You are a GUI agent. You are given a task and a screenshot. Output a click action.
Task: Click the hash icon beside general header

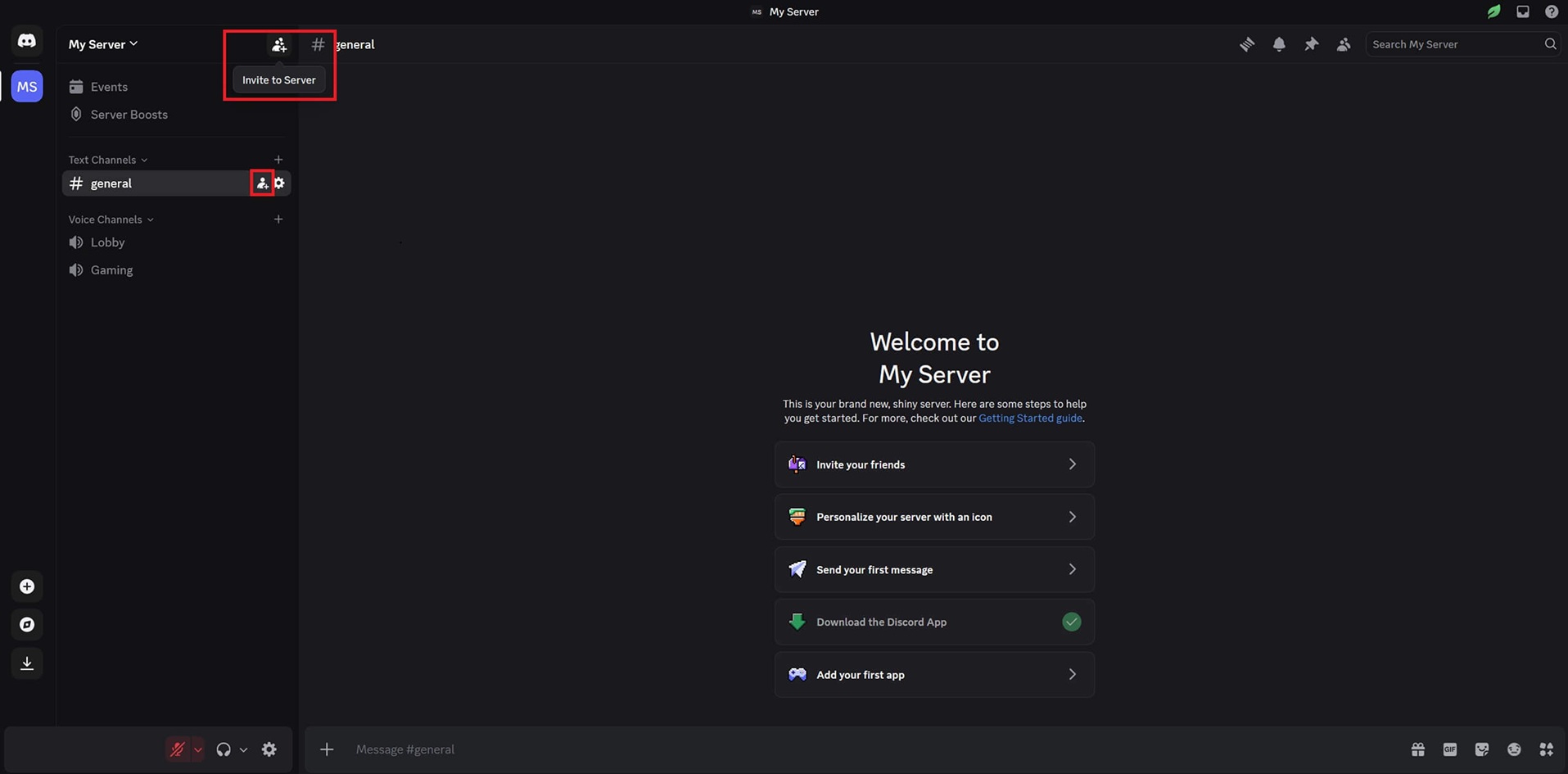coord(318,44)
